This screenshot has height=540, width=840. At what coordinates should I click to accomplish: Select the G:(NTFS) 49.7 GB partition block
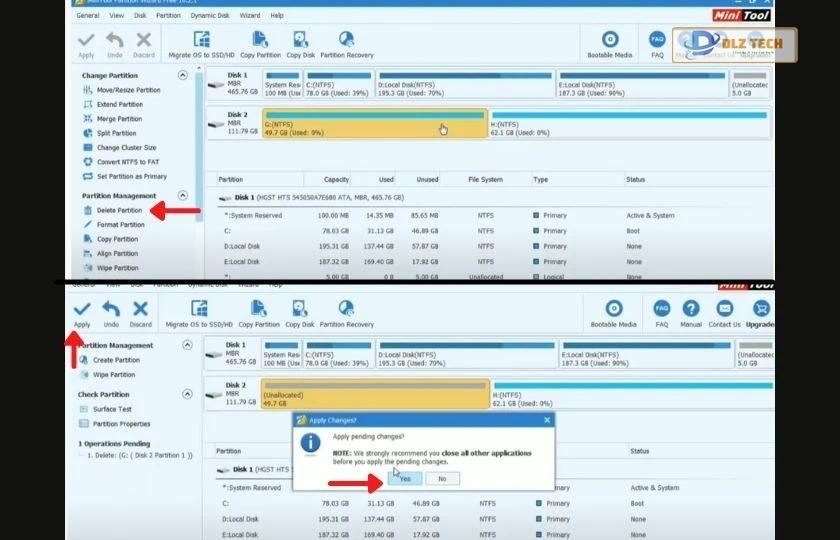click(375, 124)
